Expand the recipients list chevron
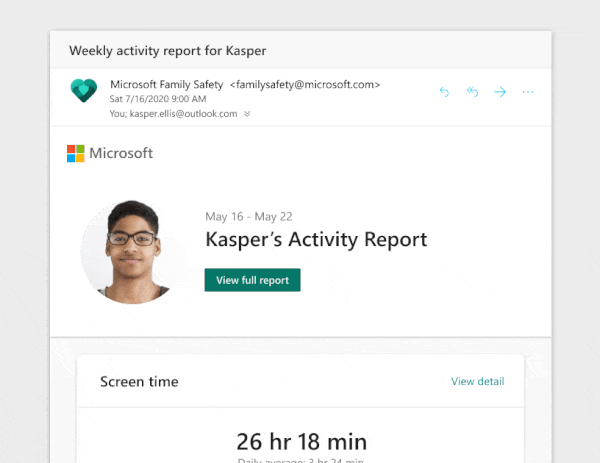This screenshot has height=463, width=600. (247, 114)
